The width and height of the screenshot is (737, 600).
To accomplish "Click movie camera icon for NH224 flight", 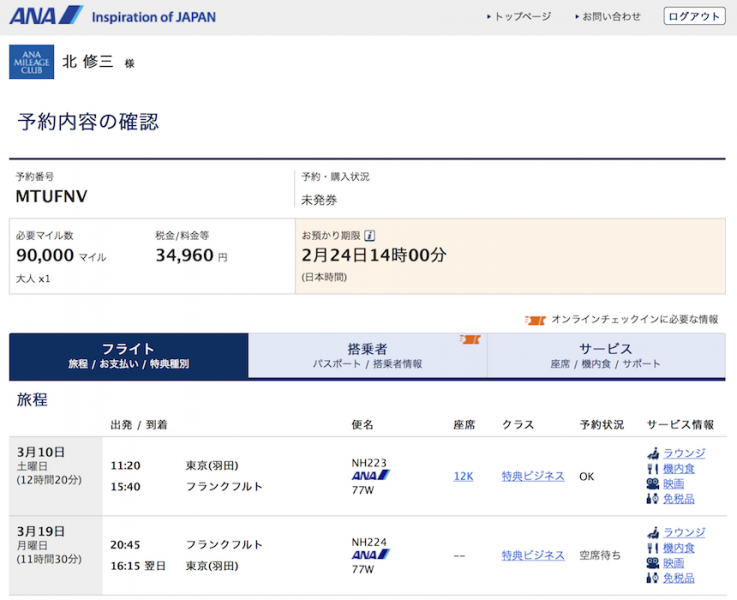I will point(653,563).
